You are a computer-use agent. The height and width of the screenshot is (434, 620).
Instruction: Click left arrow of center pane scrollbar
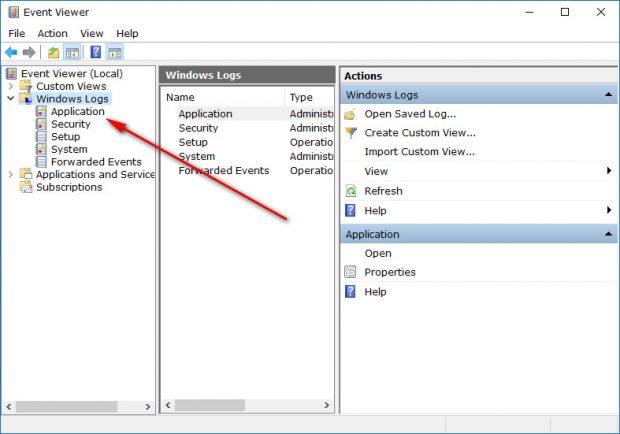coord(168,405)
